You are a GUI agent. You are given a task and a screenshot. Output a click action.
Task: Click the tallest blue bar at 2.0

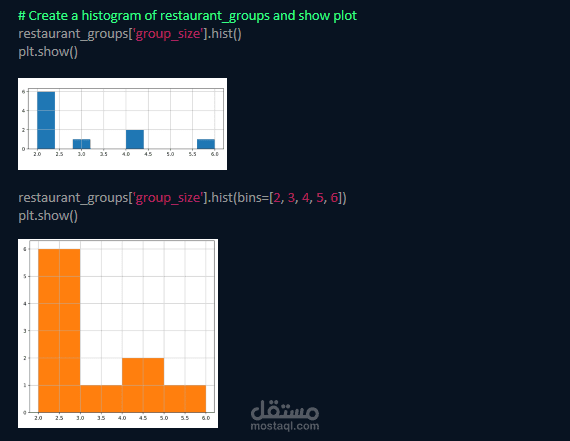[46, 120]
